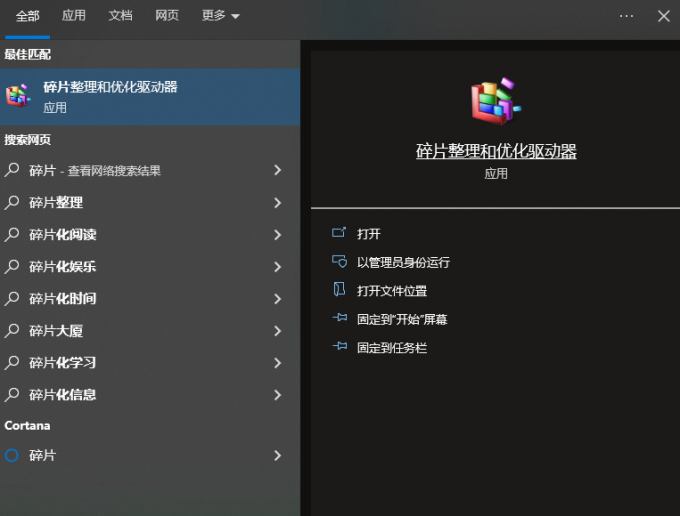Viewport: 680px width, 516px height.
Task: Select web suggestion 碎片化娱乐
Action: click(150, 267)
